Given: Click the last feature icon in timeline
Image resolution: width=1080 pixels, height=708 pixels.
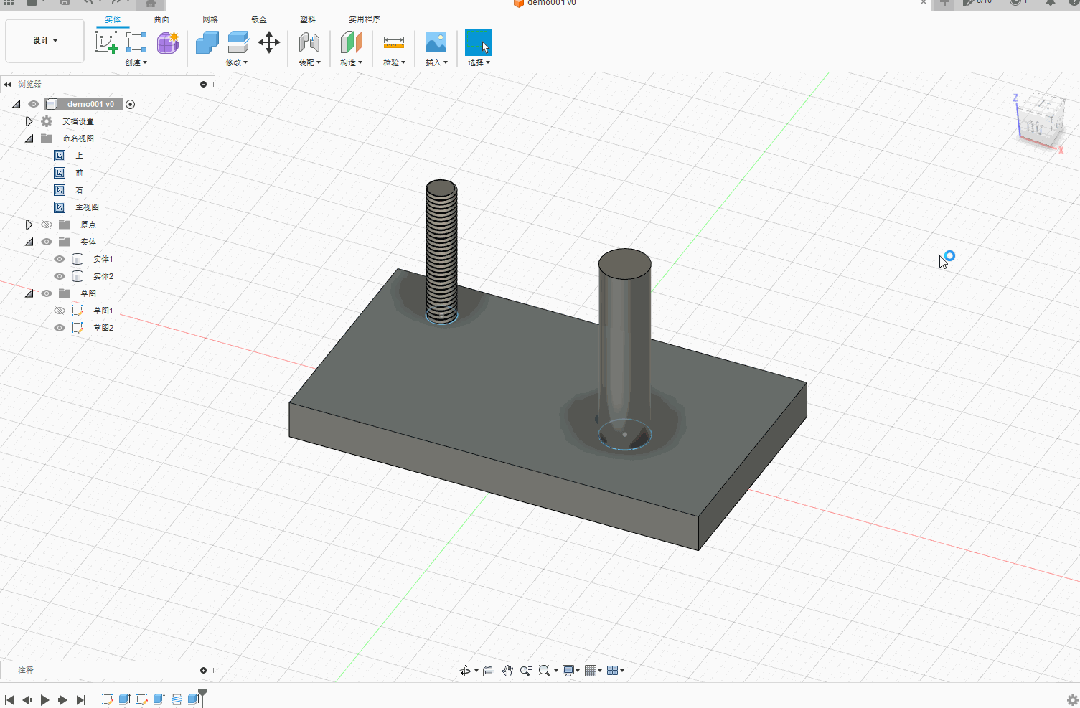Looking at the screenshot, I should (194, 699).
